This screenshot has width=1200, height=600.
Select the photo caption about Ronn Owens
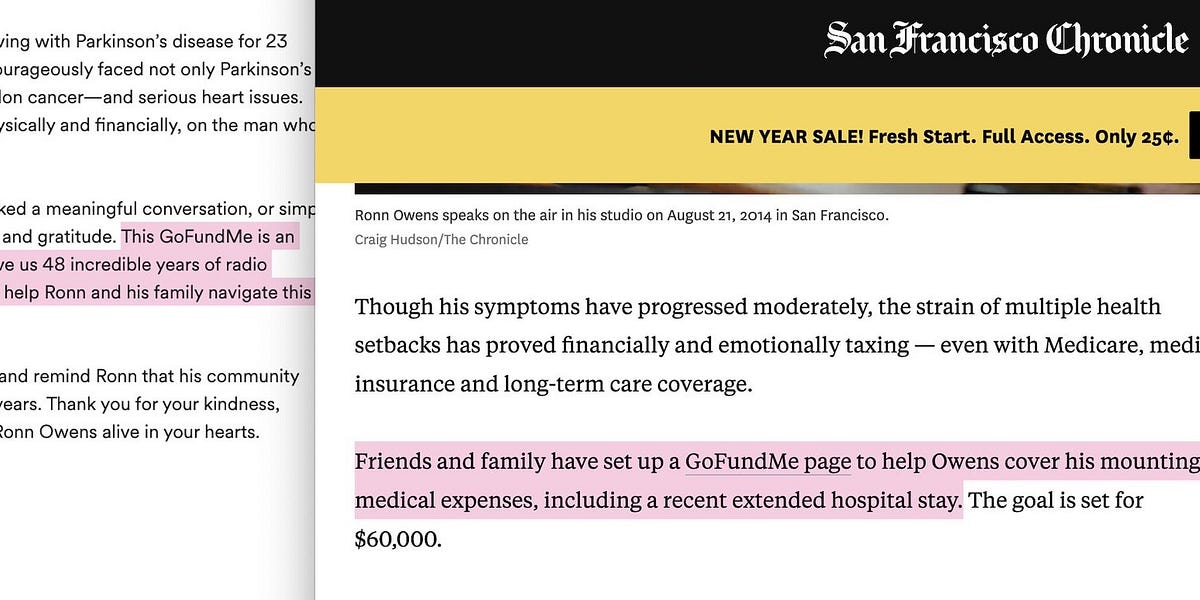pyautogui.click(x=622, y=215)
